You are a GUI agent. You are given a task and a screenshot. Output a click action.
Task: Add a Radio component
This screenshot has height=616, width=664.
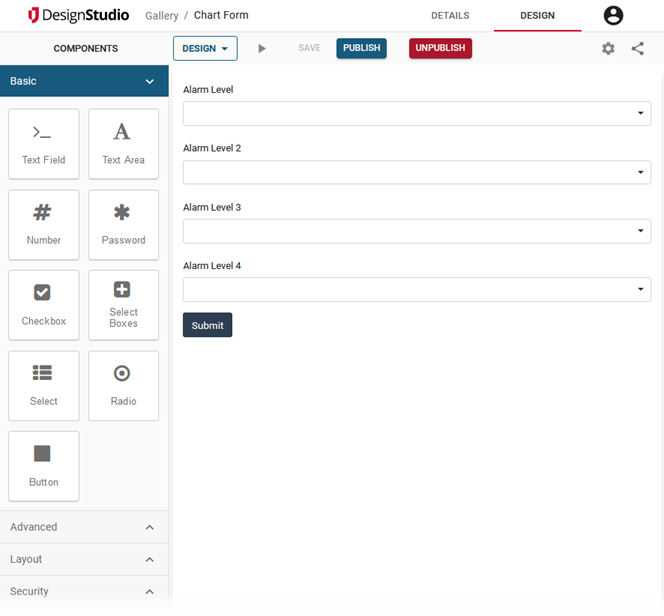123,386
